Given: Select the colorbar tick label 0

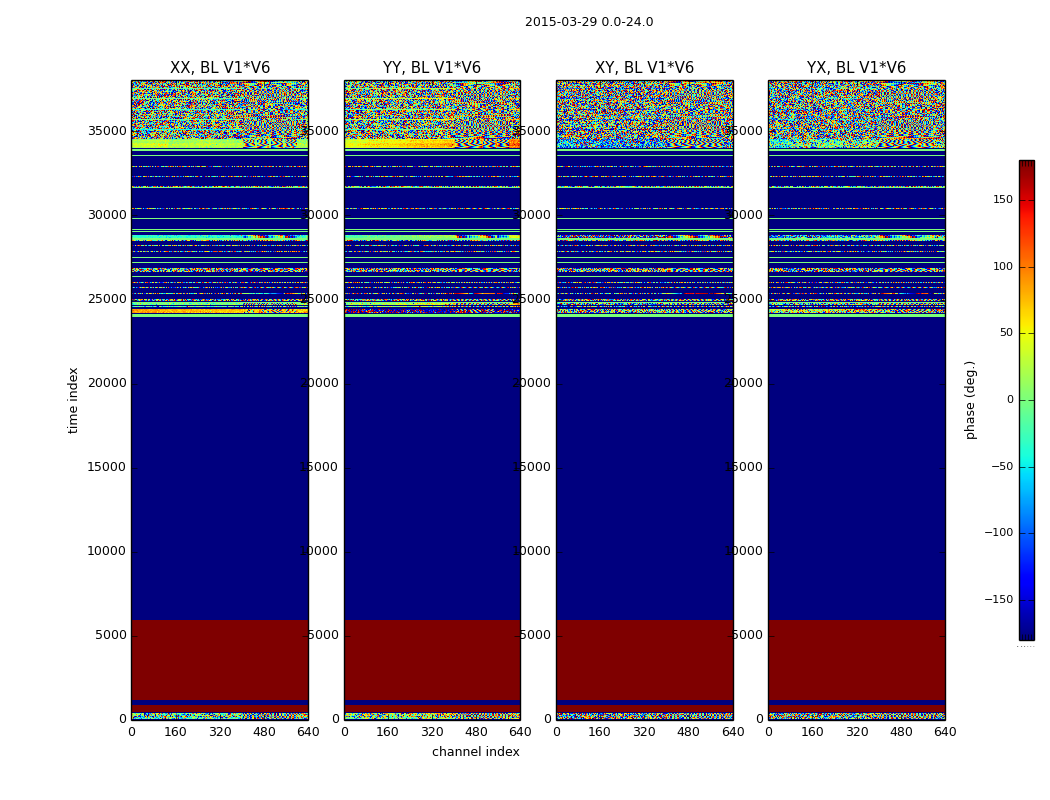Looking at the screenshot, I should point(1009,400).
